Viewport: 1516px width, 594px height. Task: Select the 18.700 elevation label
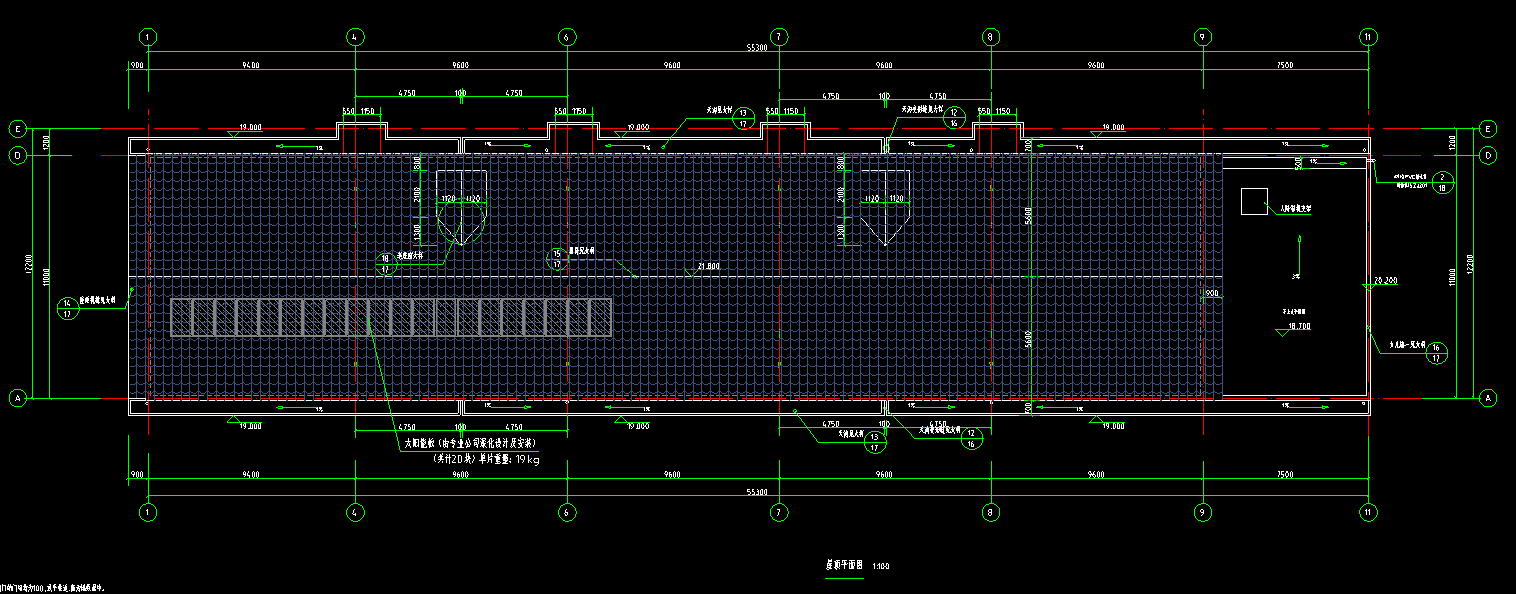point(1299,327)
